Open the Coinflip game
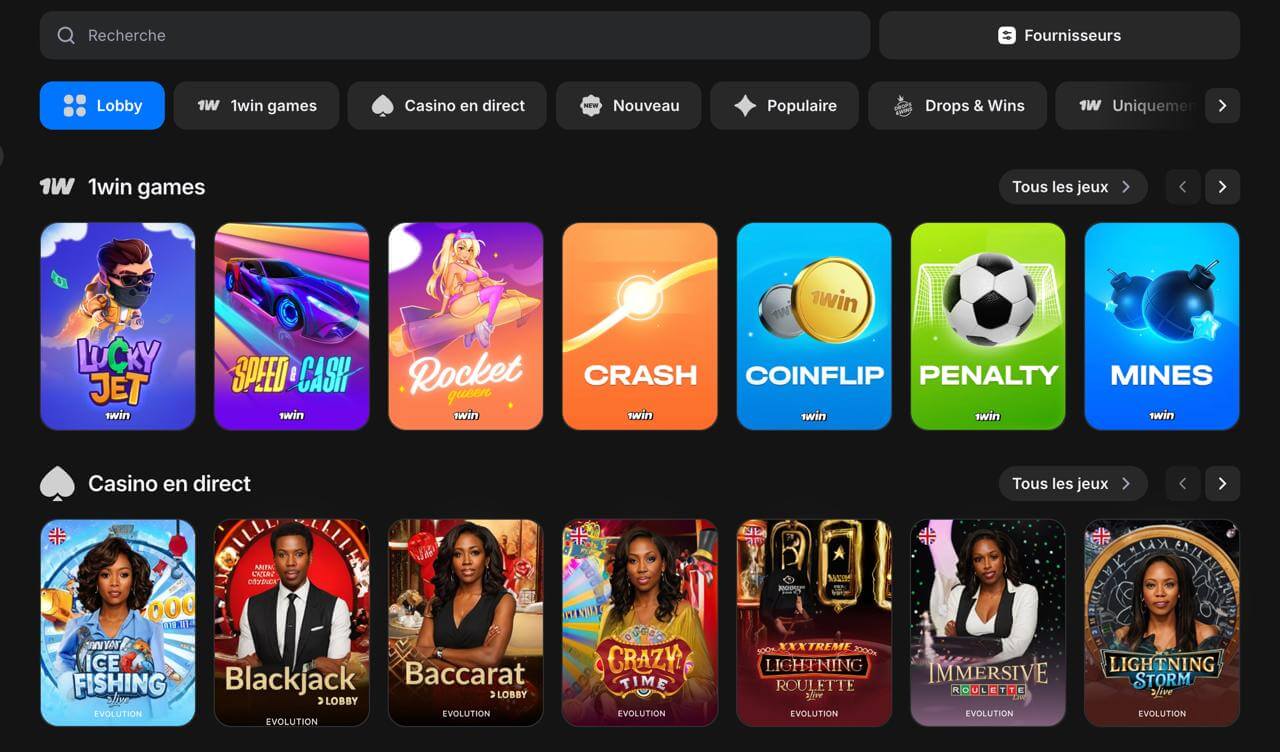The height and width of the screenshot is (752, 1280). point(814,326)
